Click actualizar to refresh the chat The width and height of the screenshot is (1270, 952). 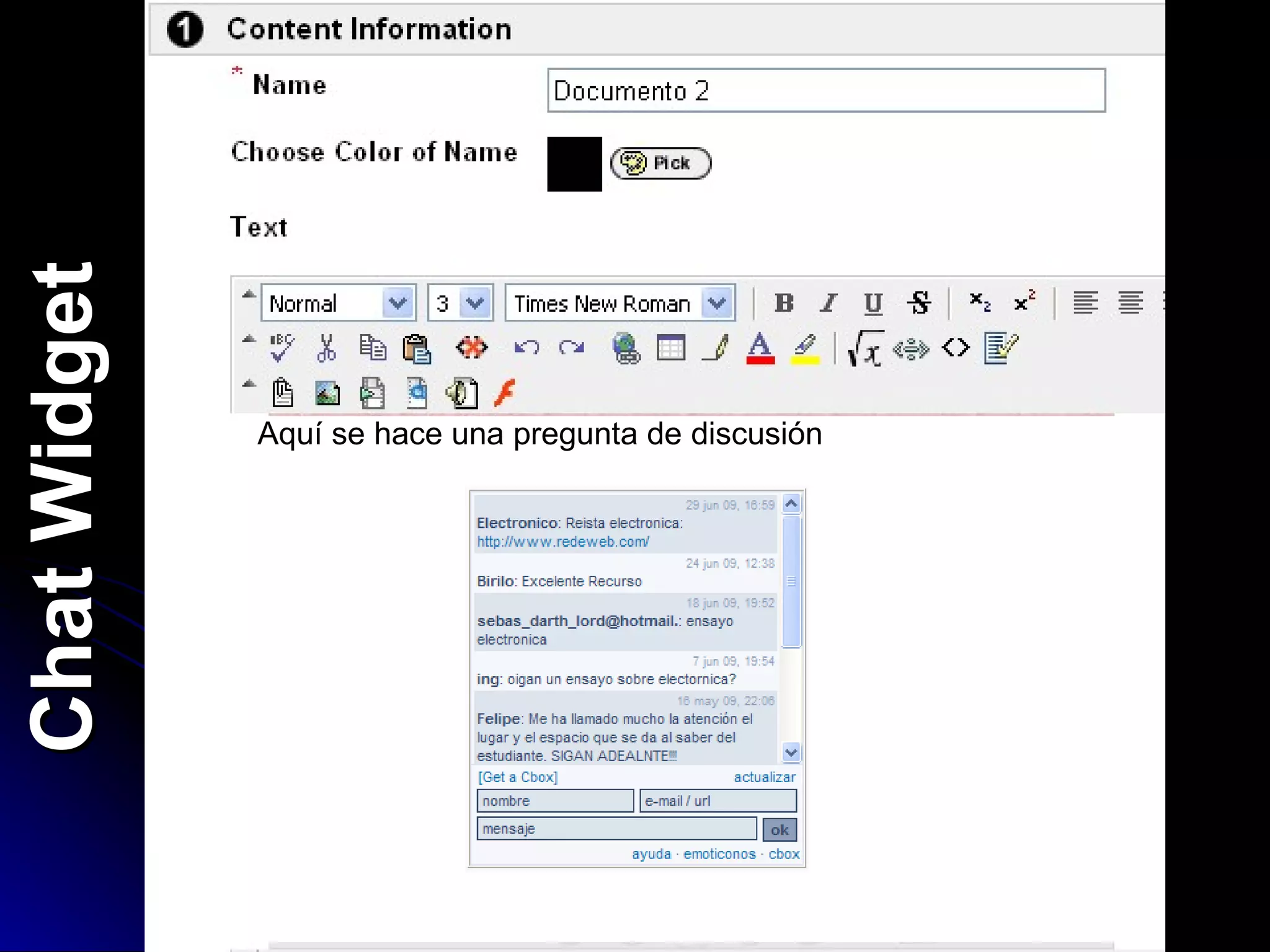(x=765, y=777)
